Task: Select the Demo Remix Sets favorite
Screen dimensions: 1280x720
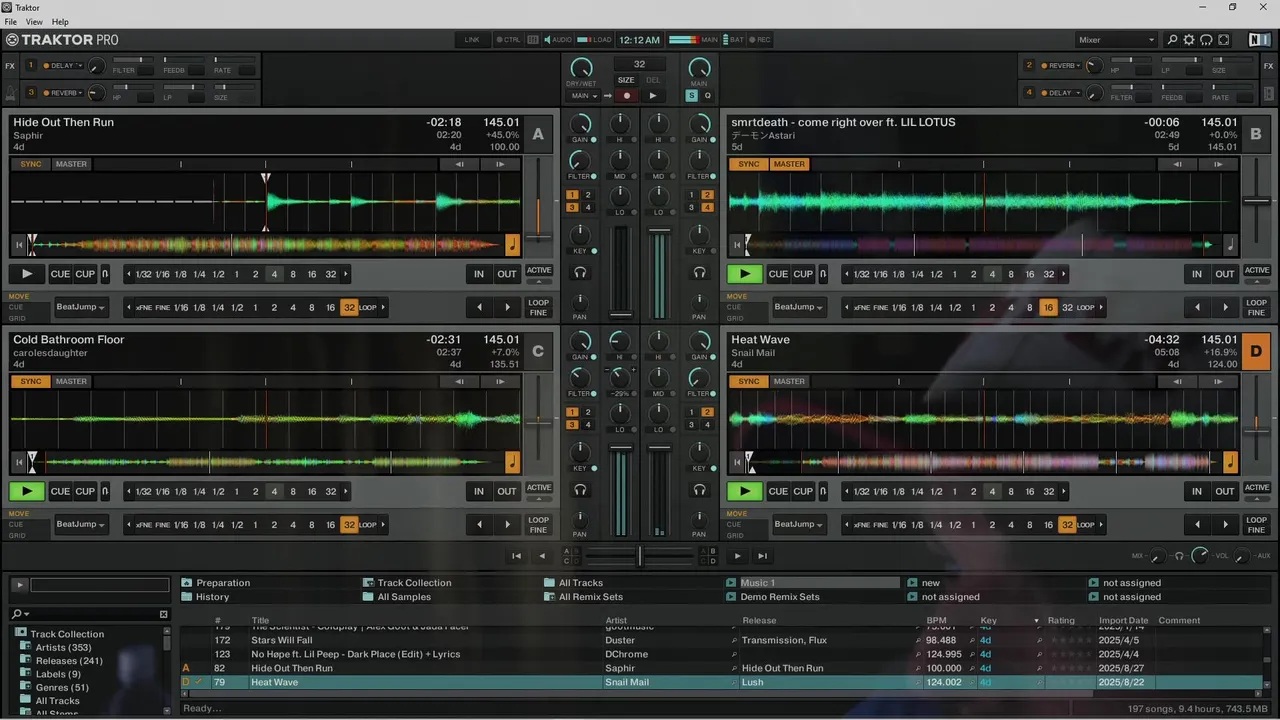Action: [x=772, y=597]
